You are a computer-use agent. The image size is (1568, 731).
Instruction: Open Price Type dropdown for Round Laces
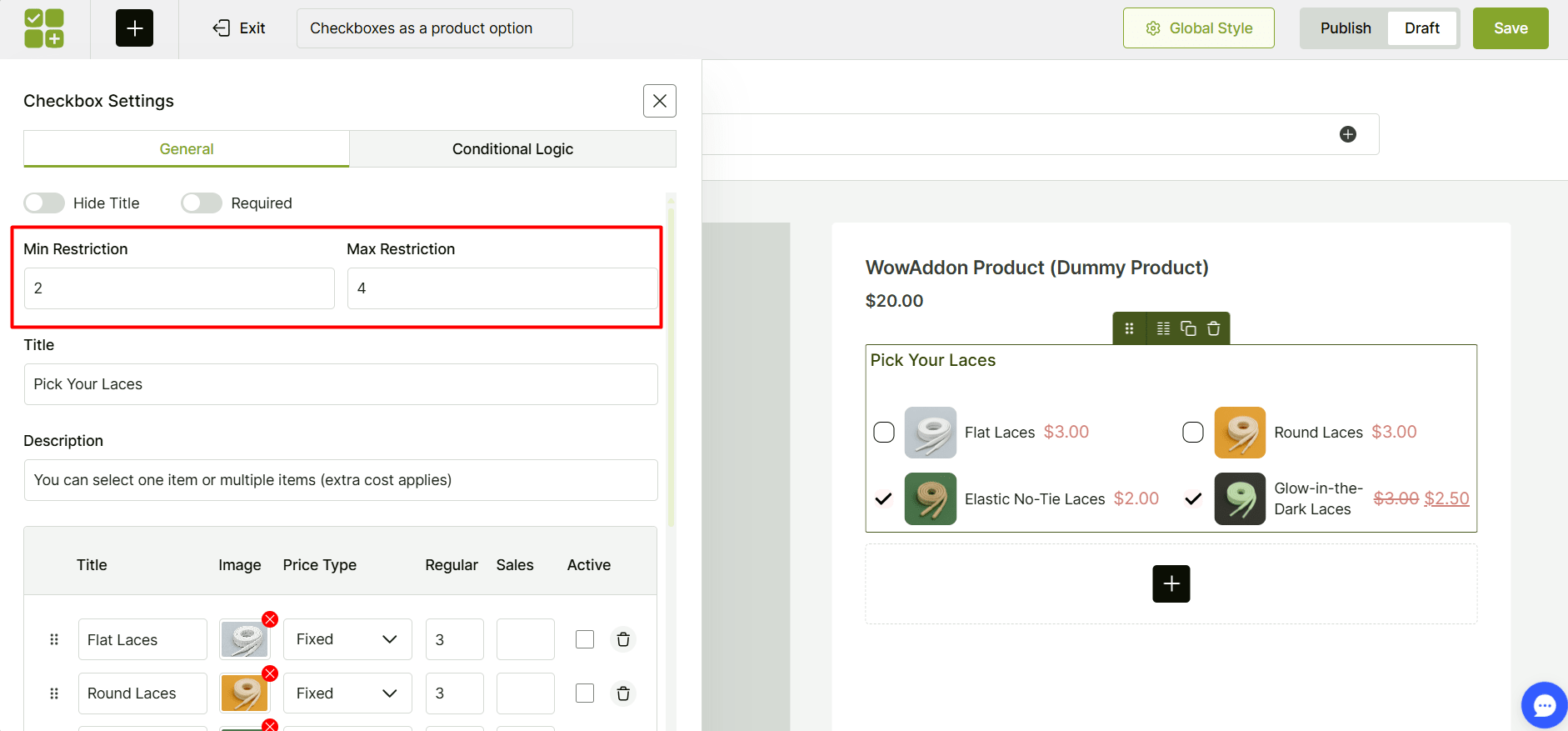click(347, 693)
